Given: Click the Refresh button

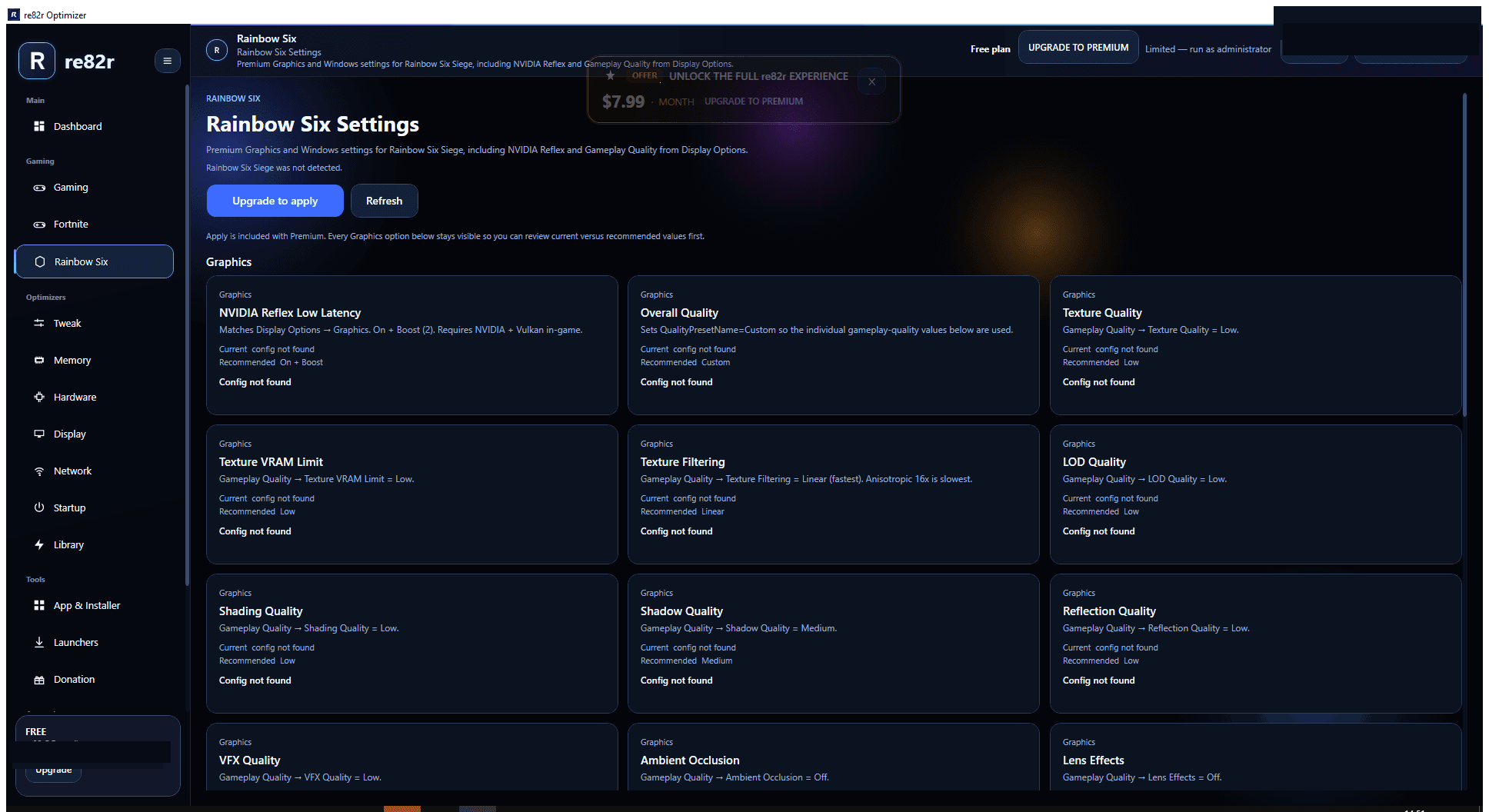Looking at the screenshot, I should pyautogui.click(x=384, y=201).
